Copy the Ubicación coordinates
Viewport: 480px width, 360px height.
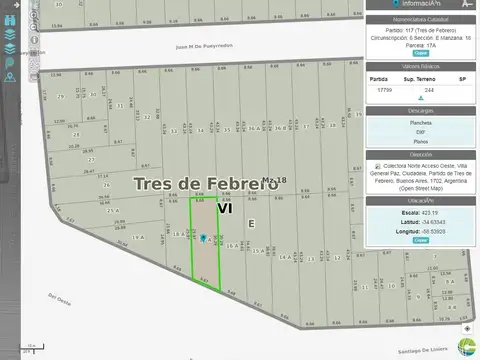tap(421, 240)
